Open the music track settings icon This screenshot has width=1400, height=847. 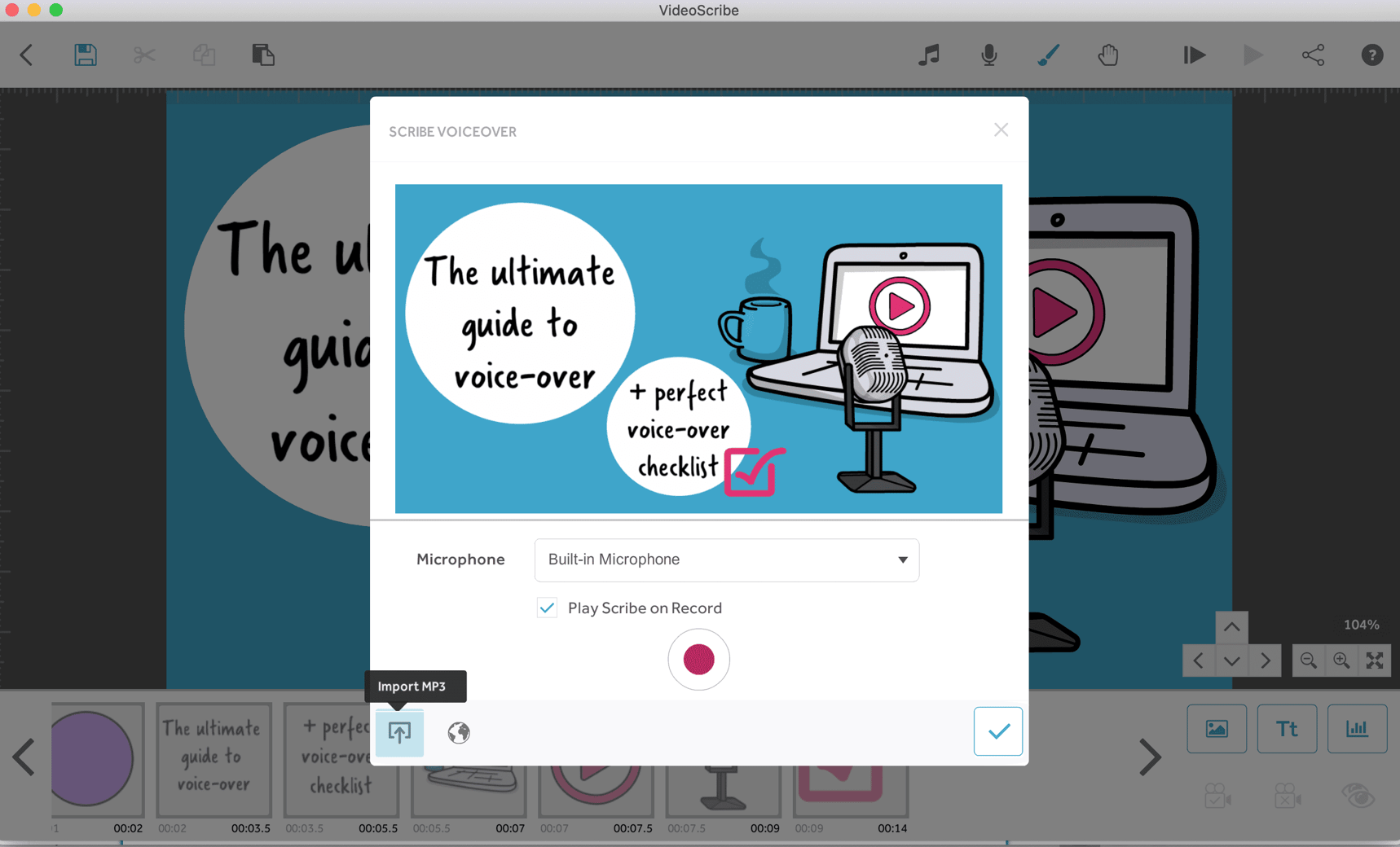(928, 55)
